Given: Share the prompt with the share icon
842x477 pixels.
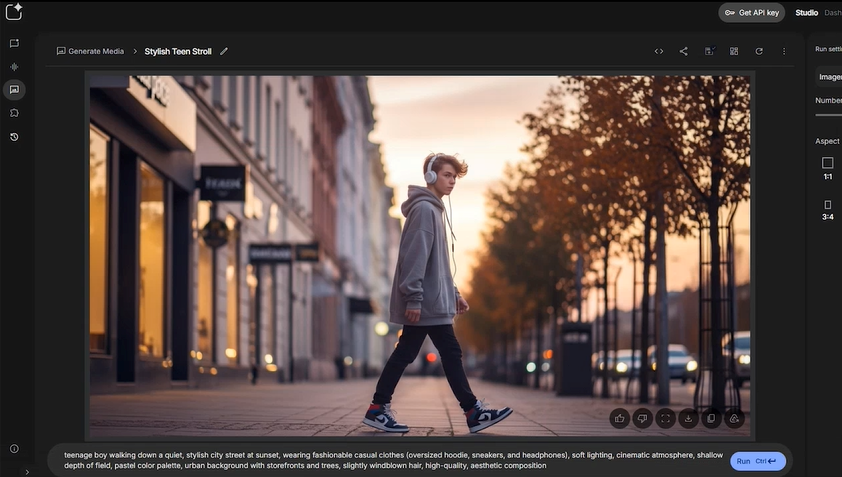Looking at the screenshot, I should [684, 52].
